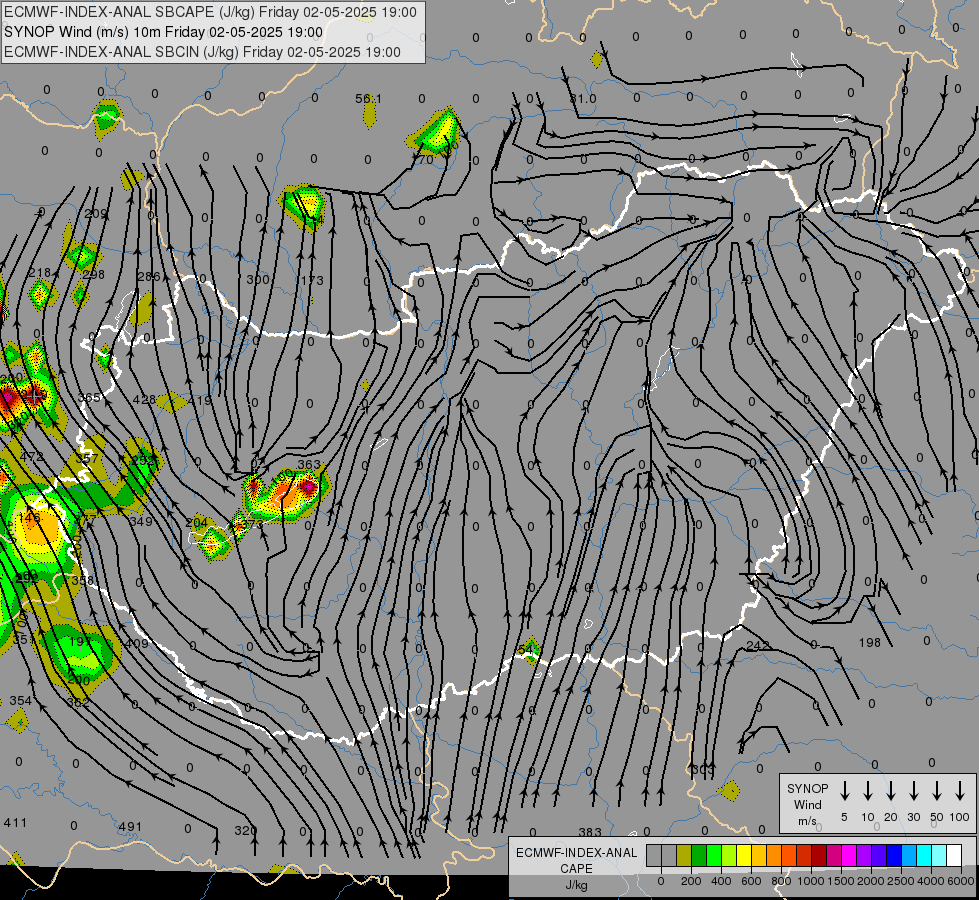Click the map value 365
Viewport: 979px width, 900px height.
coord(89,397)
